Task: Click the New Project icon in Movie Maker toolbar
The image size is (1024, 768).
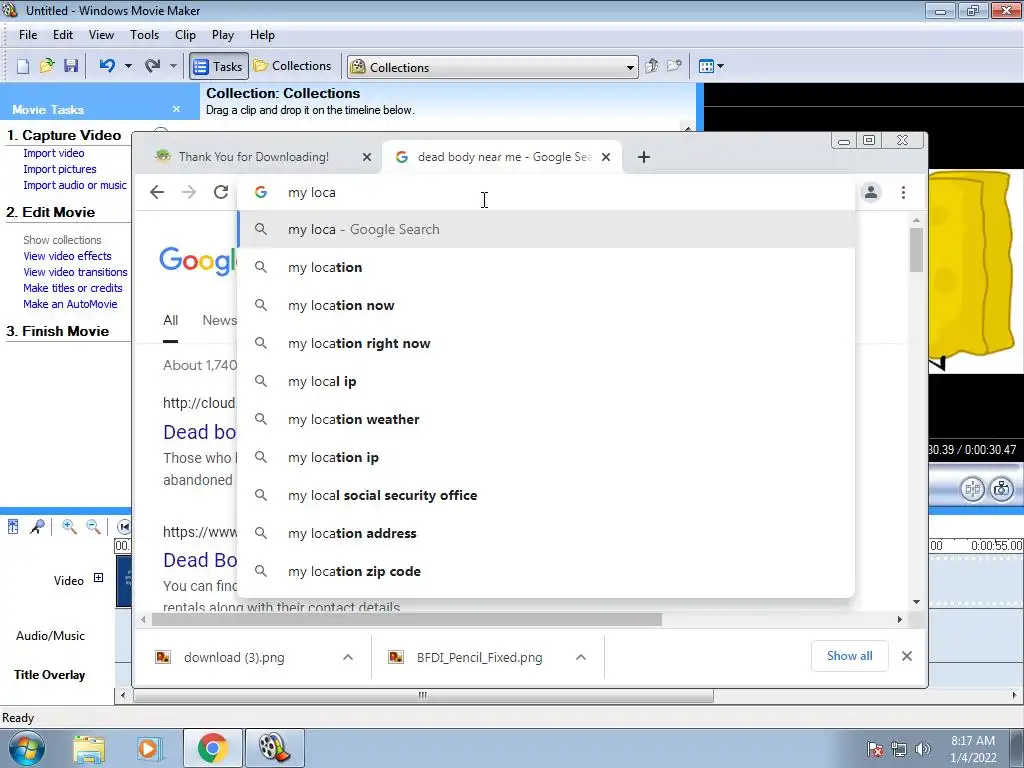Action: (23, 66)
